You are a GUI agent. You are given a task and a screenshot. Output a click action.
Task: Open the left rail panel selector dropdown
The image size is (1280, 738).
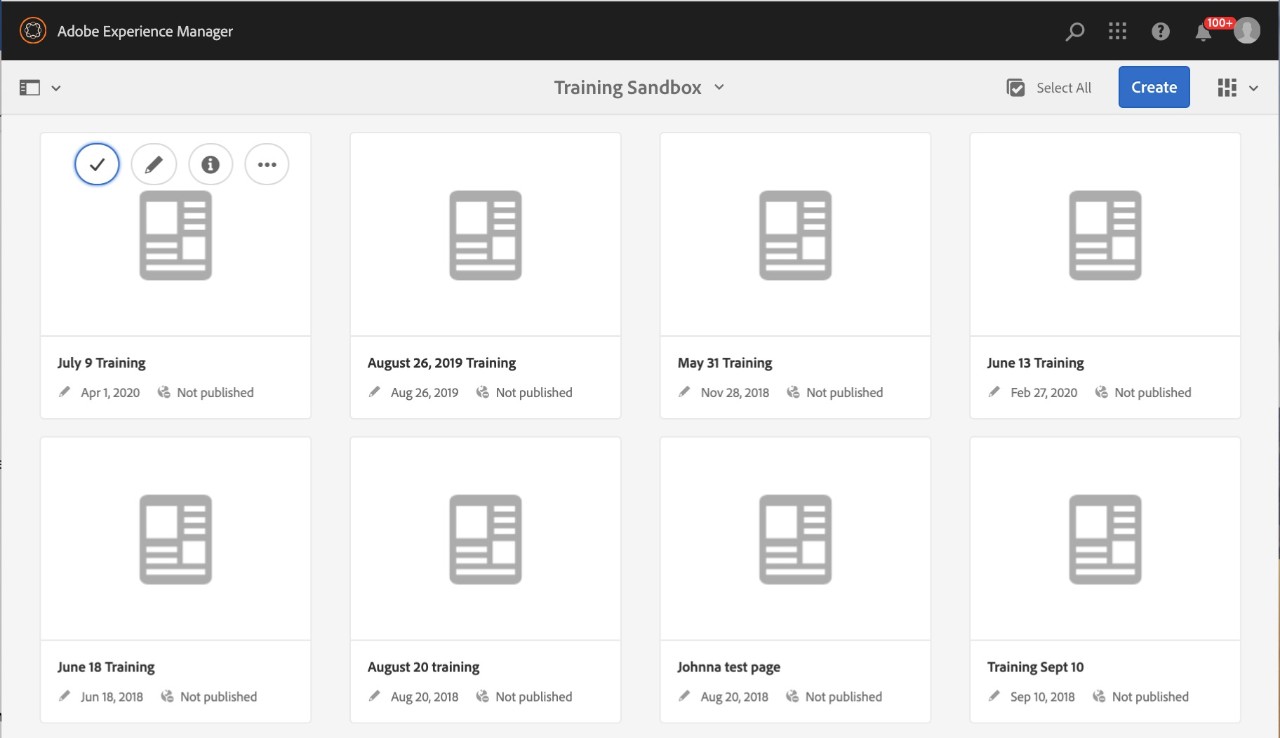coord(40,88)
